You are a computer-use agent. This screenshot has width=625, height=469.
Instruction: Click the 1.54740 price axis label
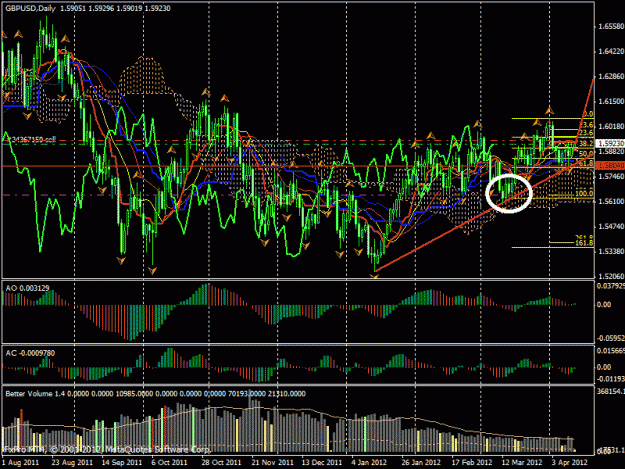611,226
